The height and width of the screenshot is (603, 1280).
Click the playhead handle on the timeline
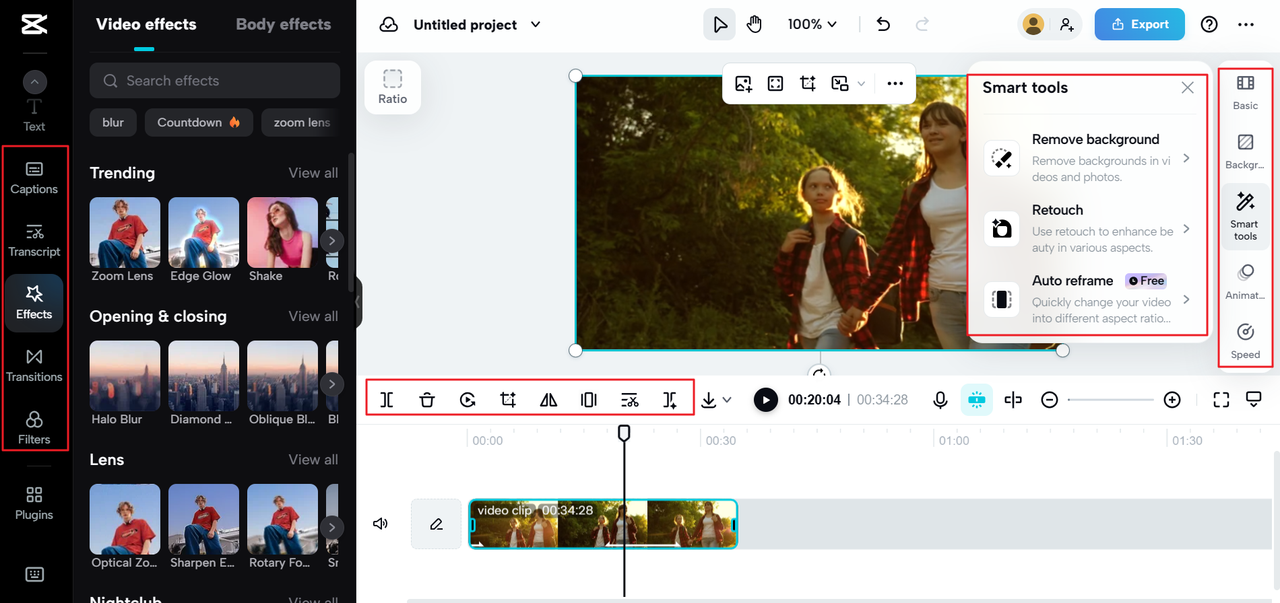point(624,433)
